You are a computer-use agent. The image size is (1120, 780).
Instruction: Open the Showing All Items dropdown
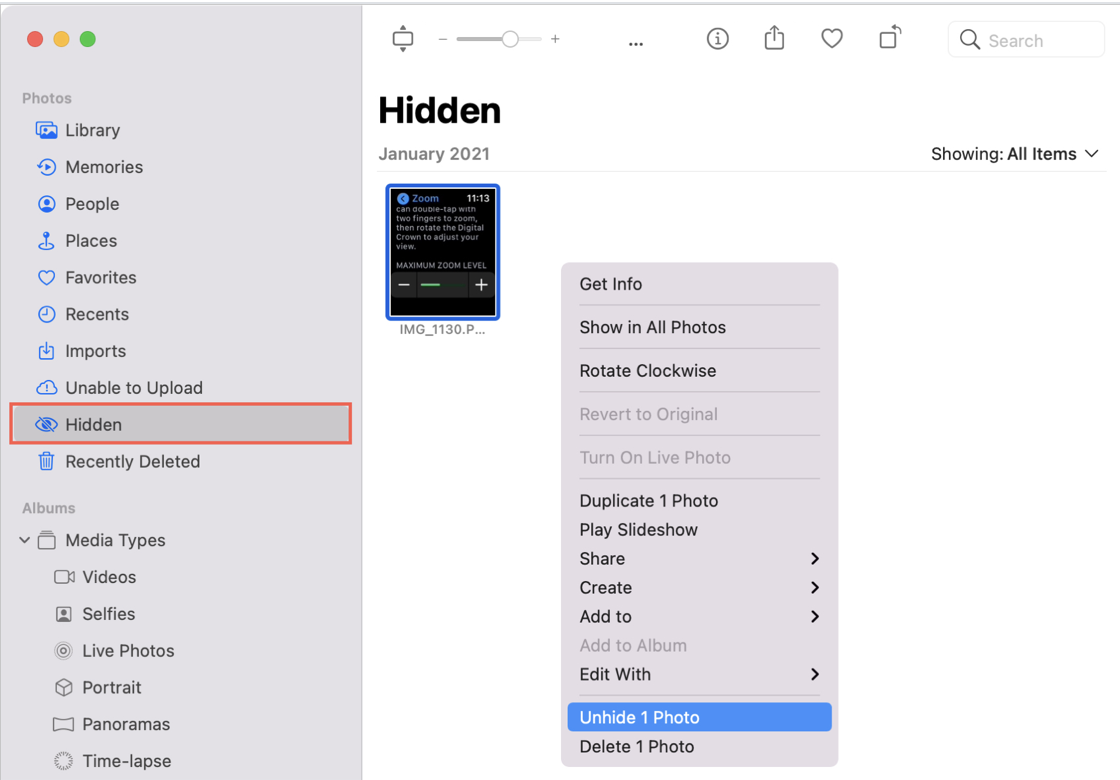pos(1014,154)
